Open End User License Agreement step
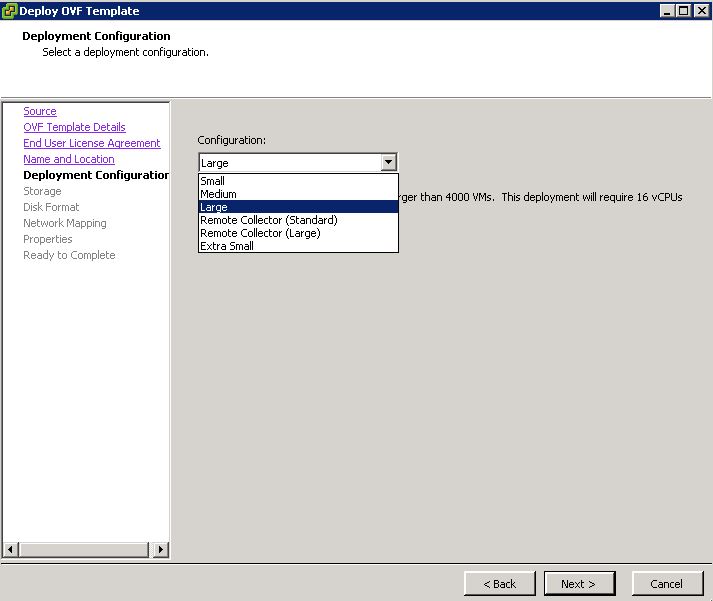The image size is (713, 601). (92, 143)
